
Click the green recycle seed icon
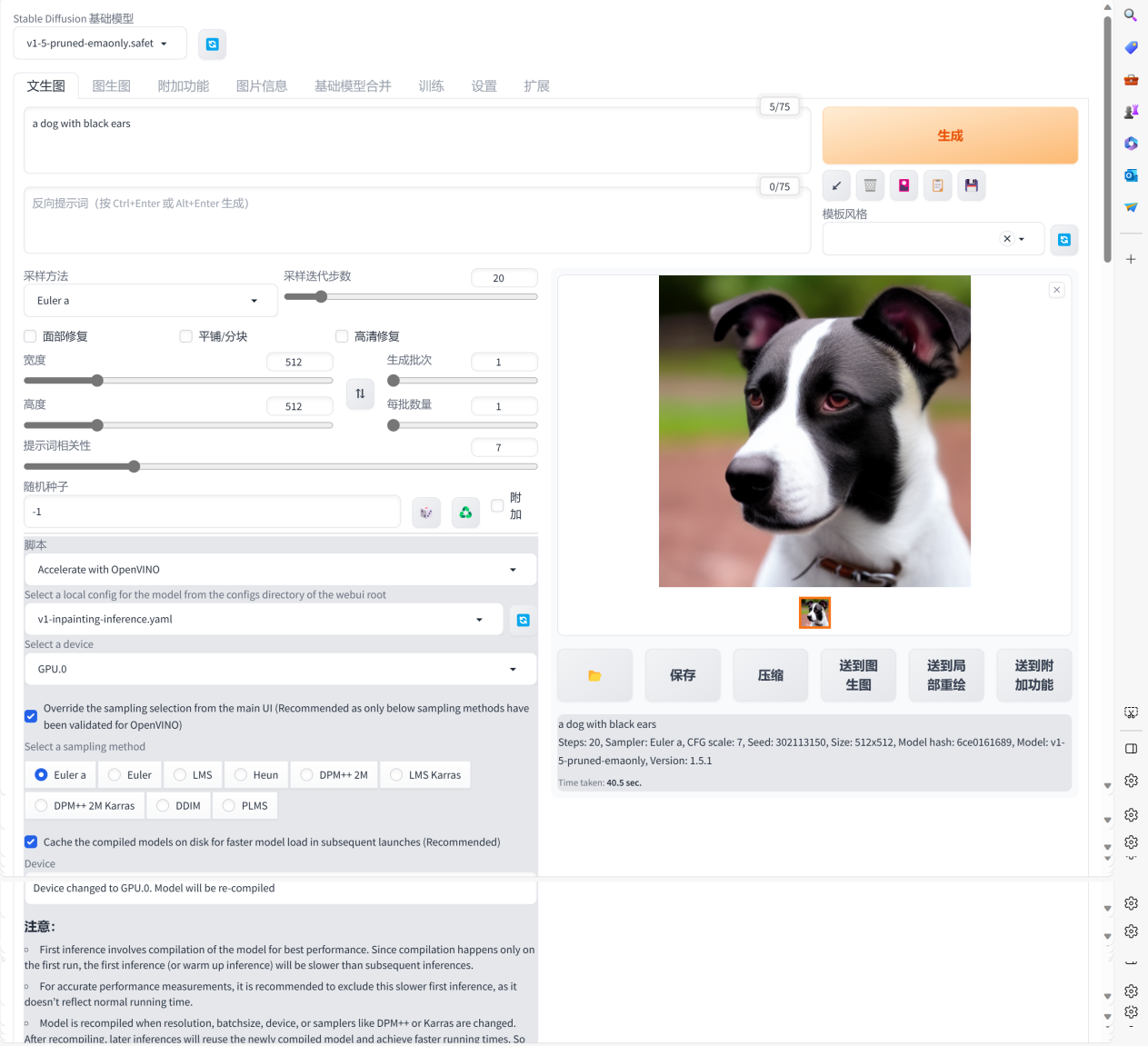[x=465, y=513]
